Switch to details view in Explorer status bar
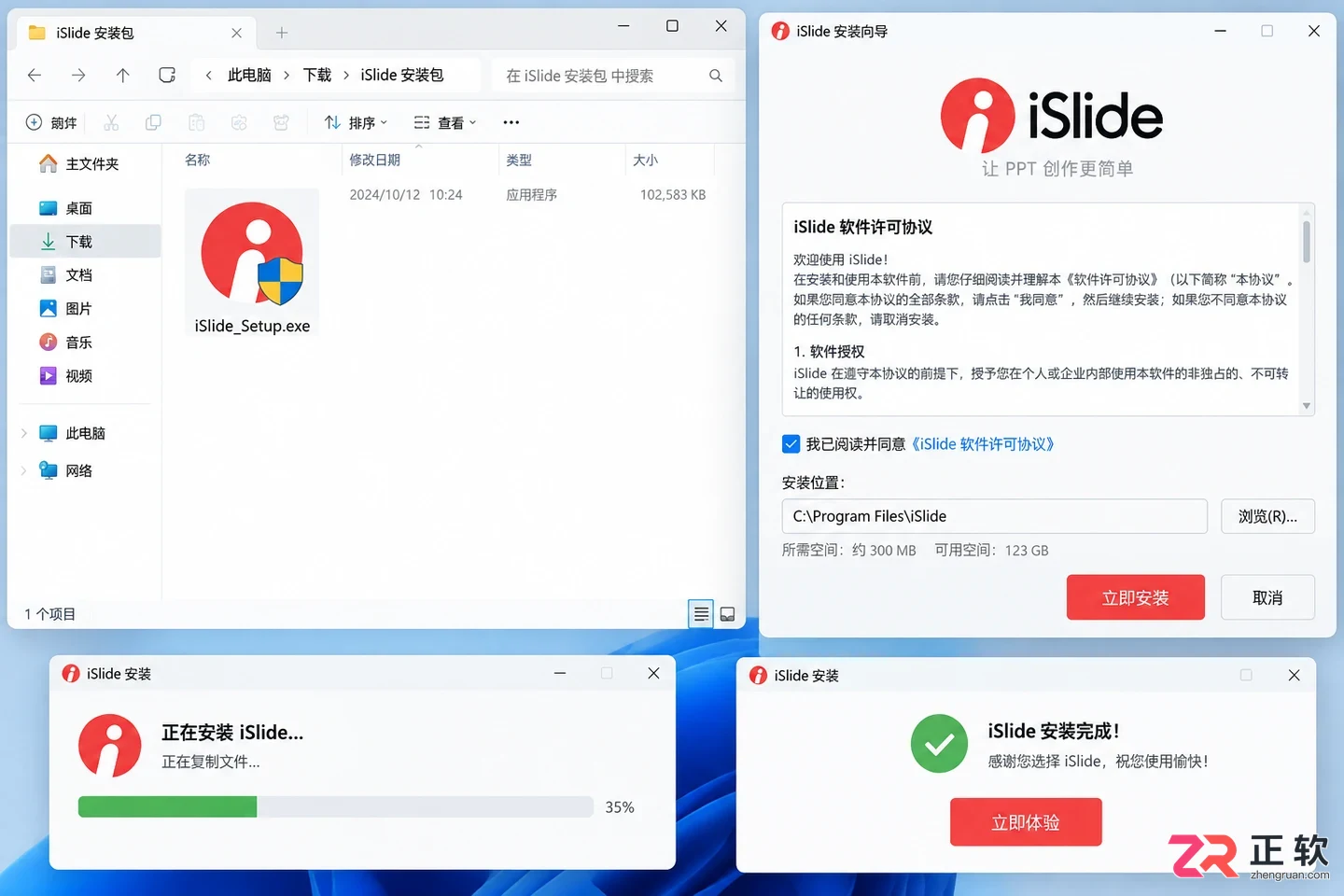This screenshot has height=896, width=1344. click(701, 614)
